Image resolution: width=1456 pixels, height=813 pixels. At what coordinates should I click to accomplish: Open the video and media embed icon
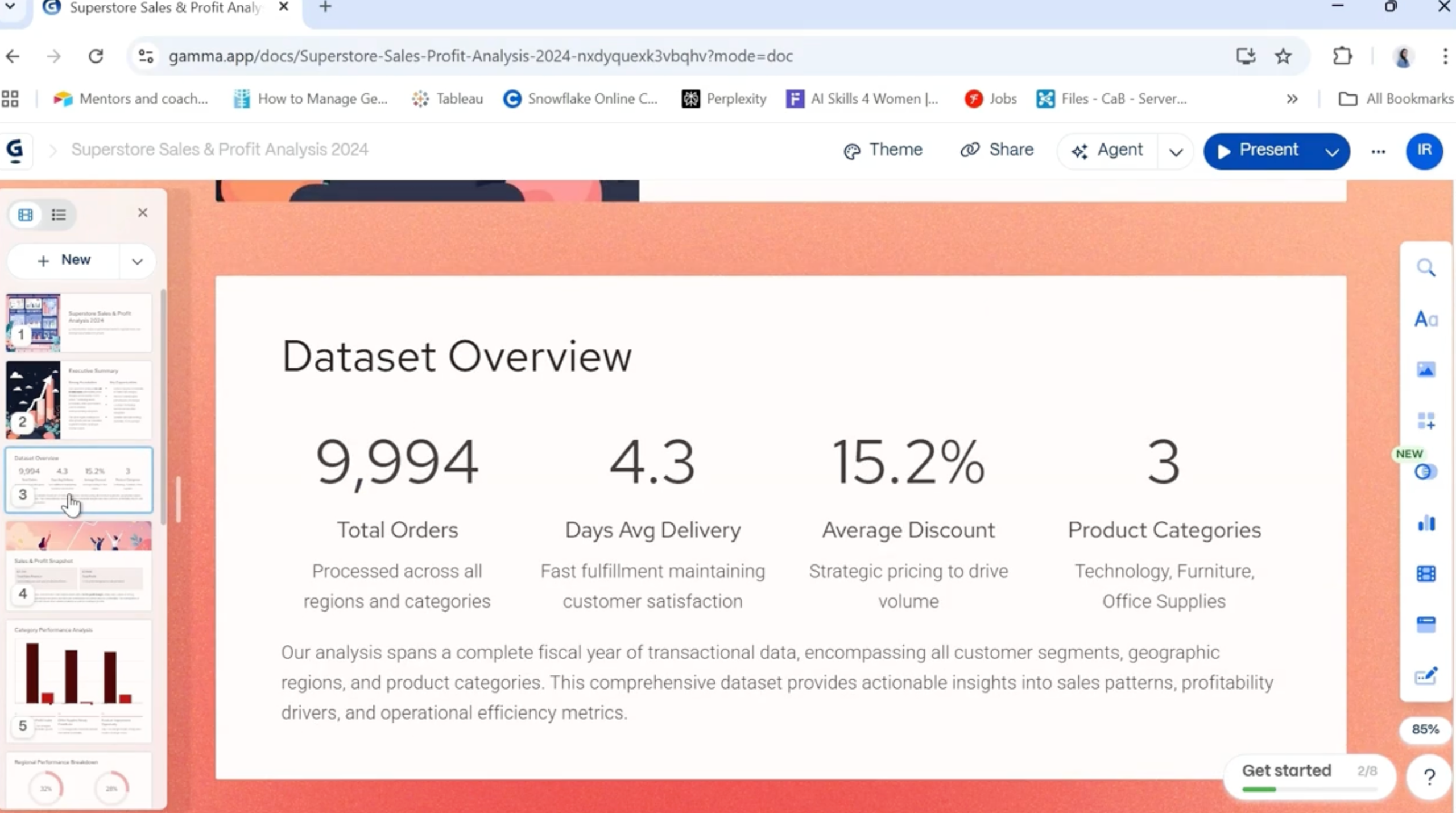[1426, 573]
